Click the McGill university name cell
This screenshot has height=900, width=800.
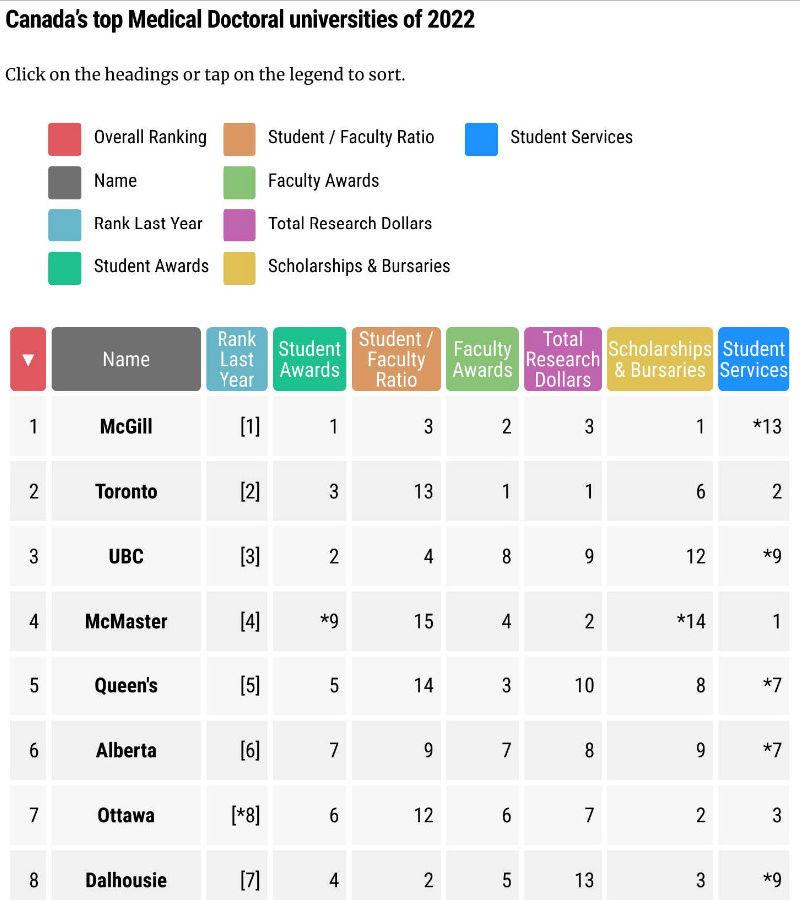point(126,426)
